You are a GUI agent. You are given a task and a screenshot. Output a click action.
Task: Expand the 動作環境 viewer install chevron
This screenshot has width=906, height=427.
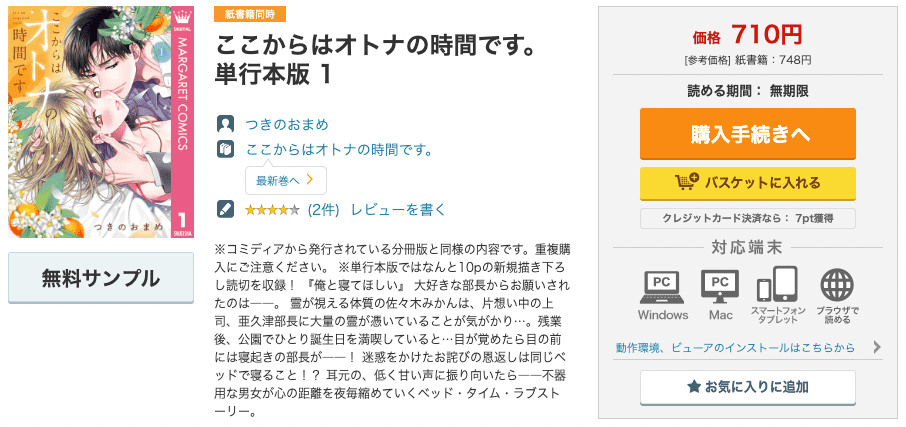point(877,347)
